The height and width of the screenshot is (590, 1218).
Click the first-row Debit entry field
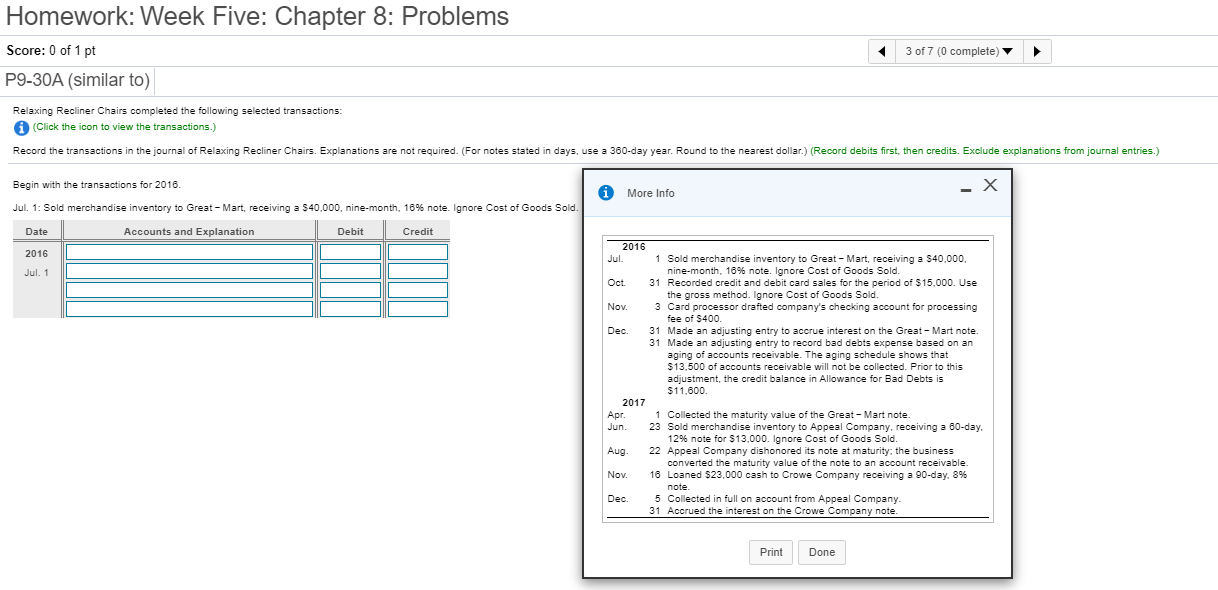[349, 253]
